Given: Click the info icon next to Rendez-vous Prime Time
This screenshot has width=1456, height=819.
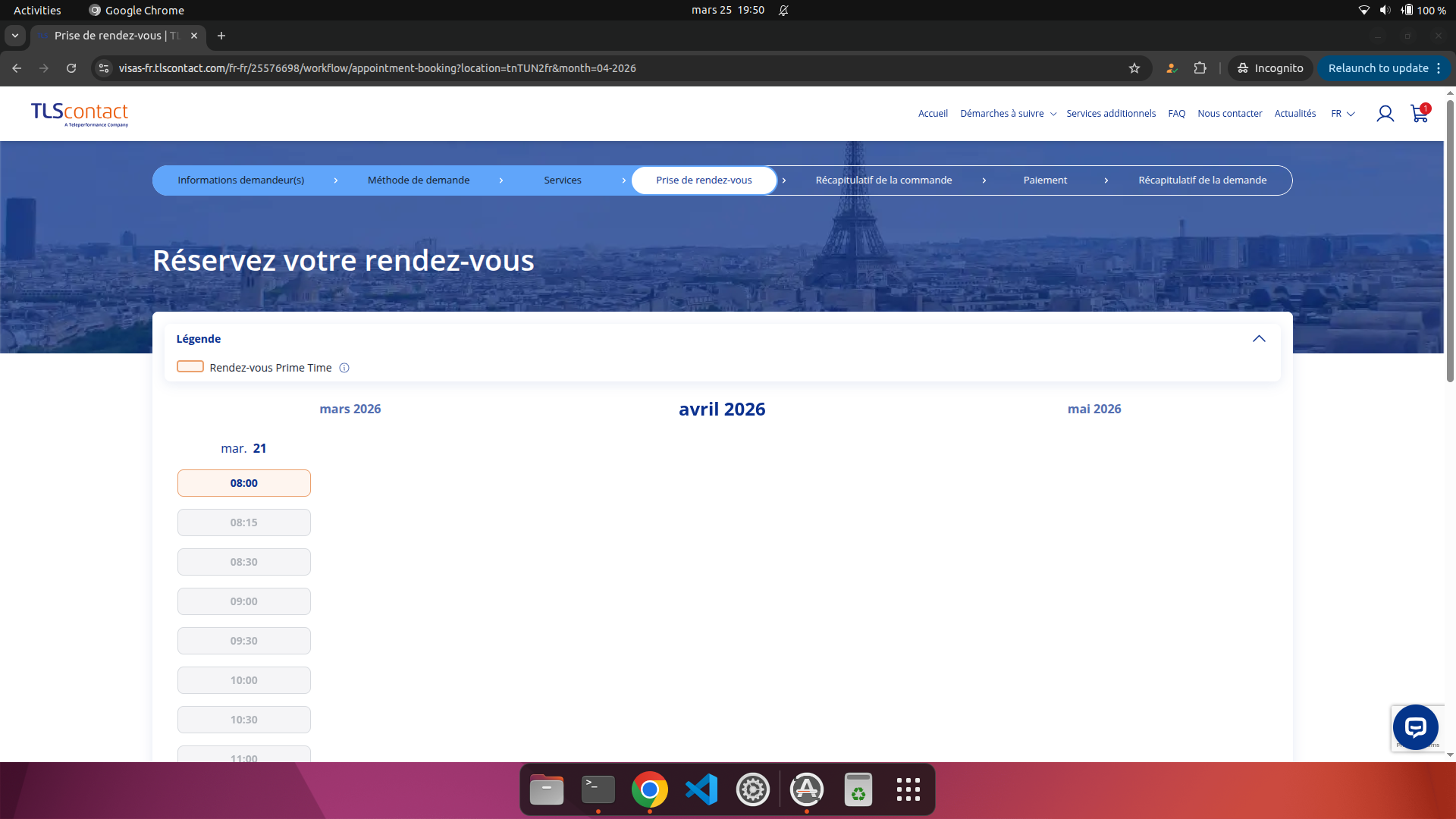Looking at the screenshot, I should [344, 368].
